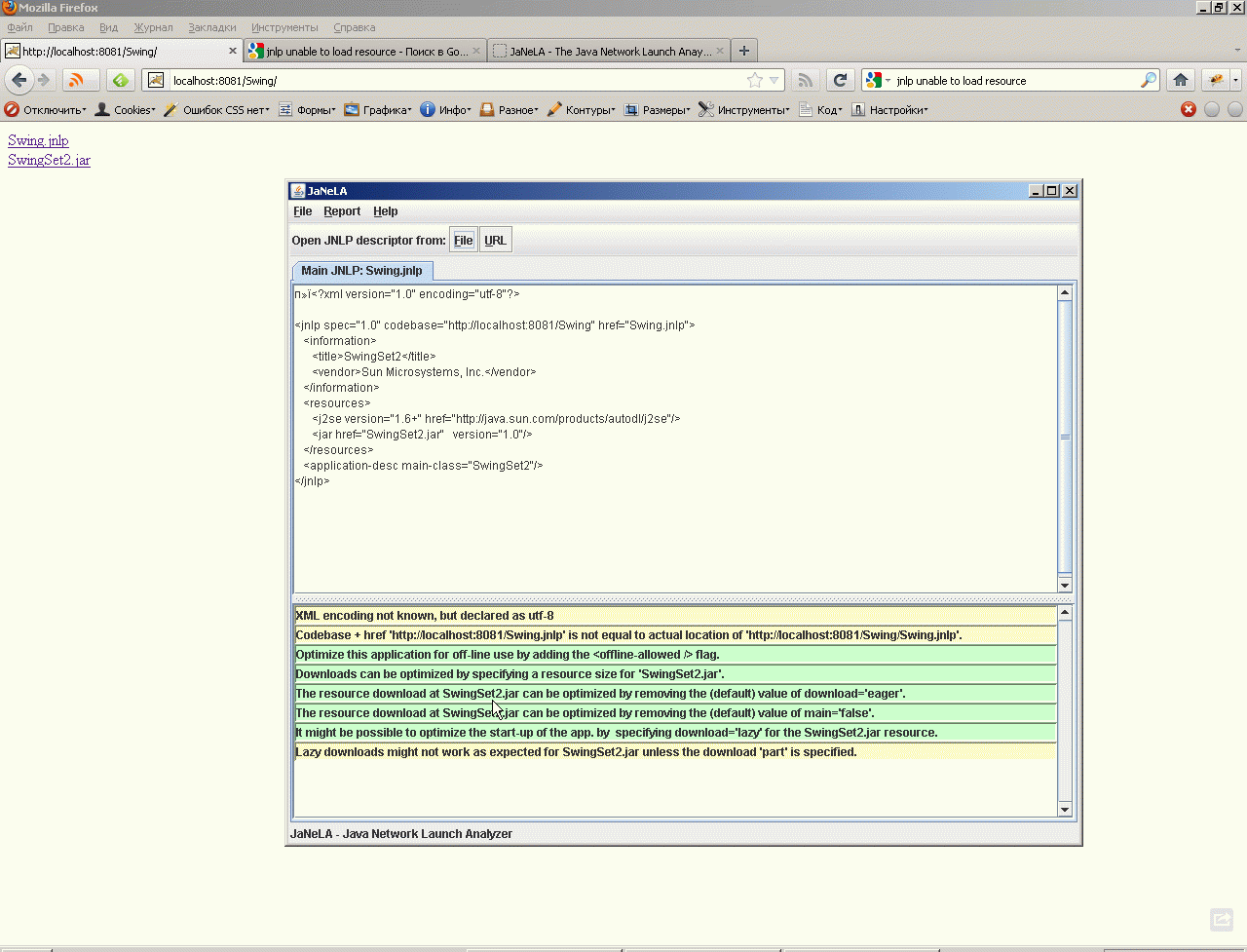Viewport: 1247px width, 952px height.
Task: Reload the current page
Action: tap(840, 80)
